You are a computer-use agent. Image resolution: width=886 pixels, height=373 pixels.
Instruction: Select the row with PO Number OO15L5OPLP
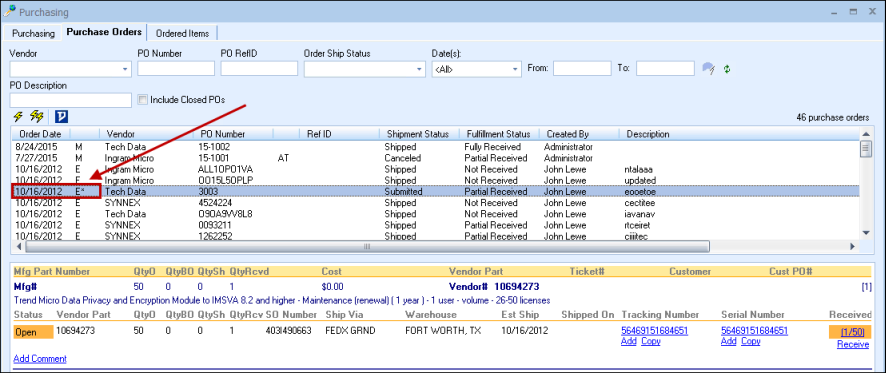435,180
